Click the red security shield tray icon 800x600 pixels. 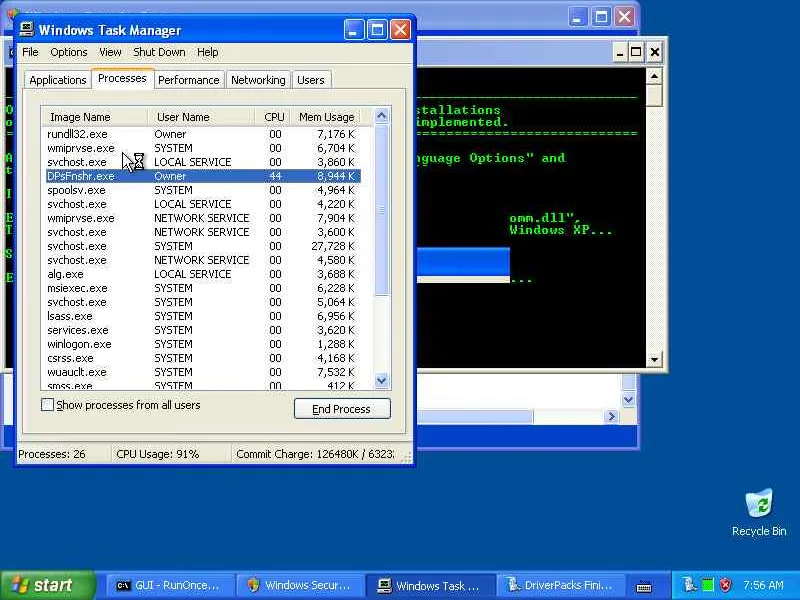725,585
